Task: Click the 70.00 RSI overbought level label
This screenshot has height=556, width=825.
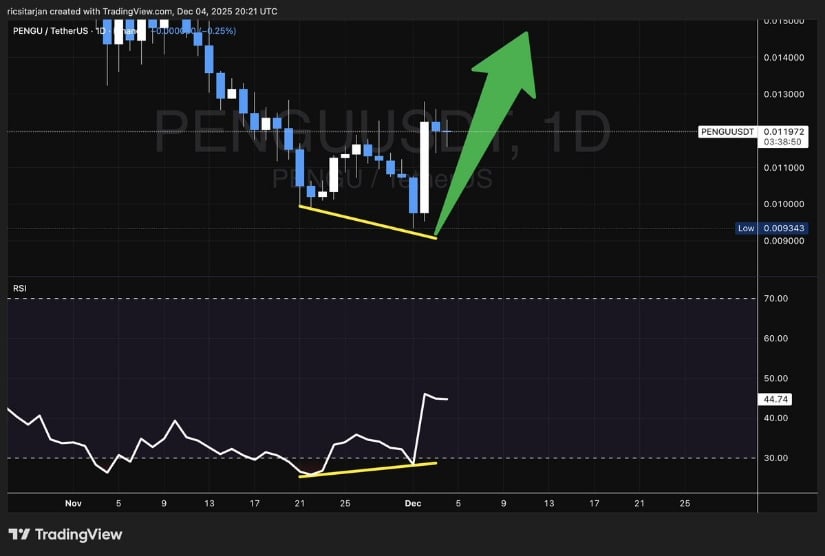Action: pyautogui.click(x=776, y=298)
